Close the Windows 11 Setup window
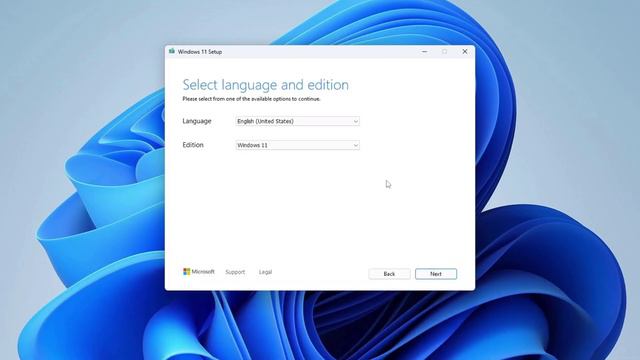The image size is (640, 360). click(x=464, y=51)
